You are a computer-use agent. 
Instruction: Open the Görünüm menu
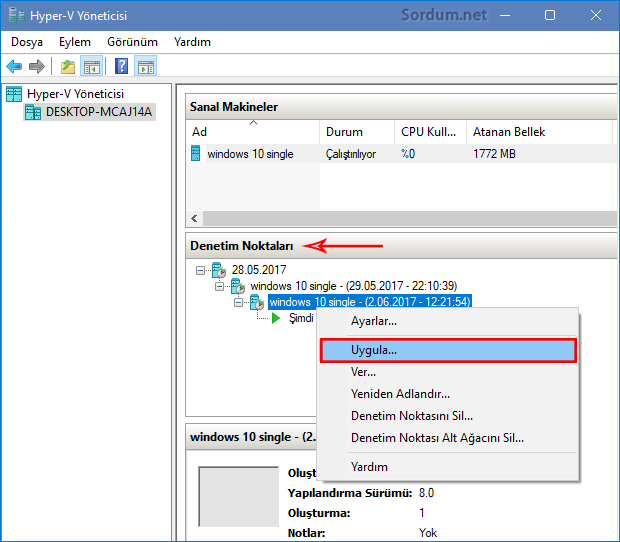tap(132, 42)
